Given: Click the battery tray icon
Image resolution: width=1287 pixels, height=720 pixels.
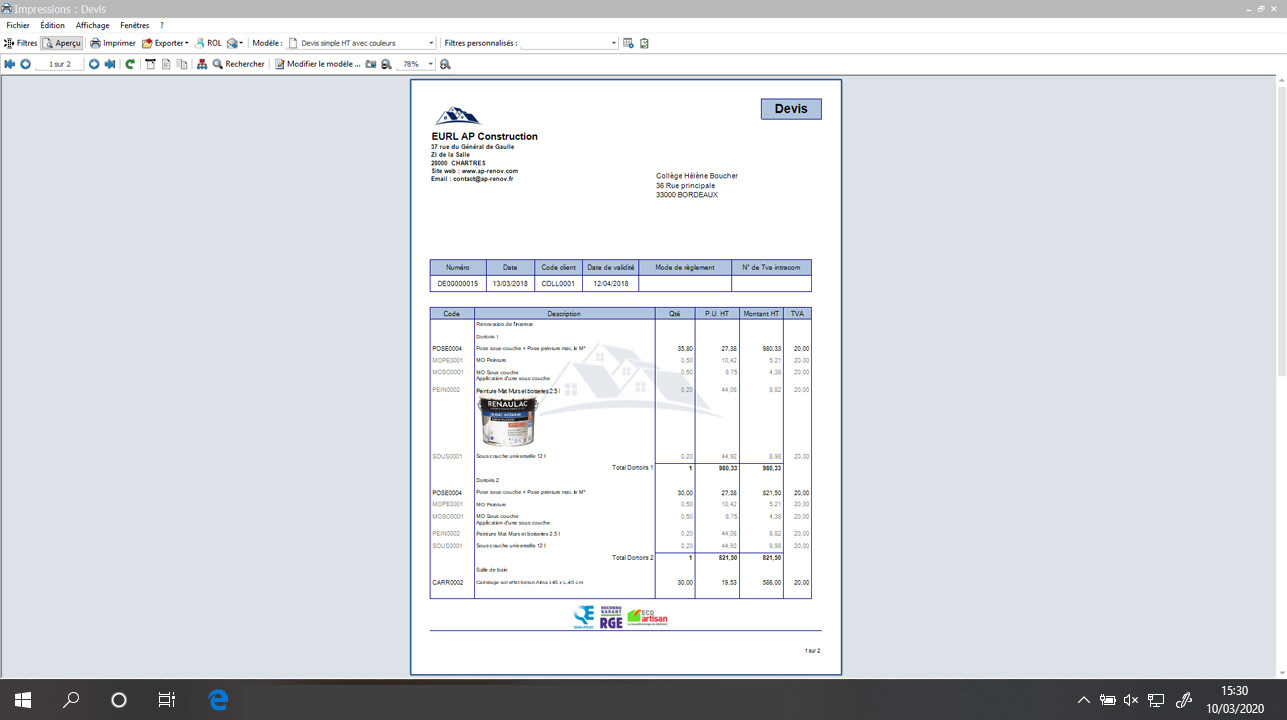Looking at the screenshot, I should [1108, 700].
